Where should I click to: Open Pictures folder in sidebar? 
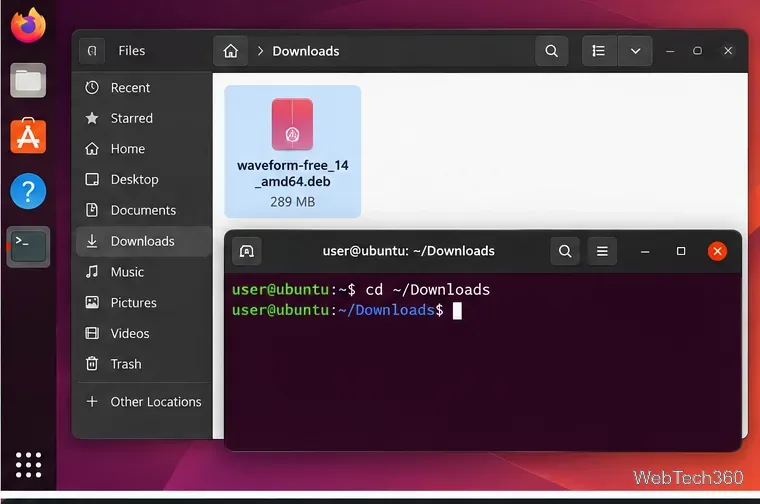click(143, 302)
